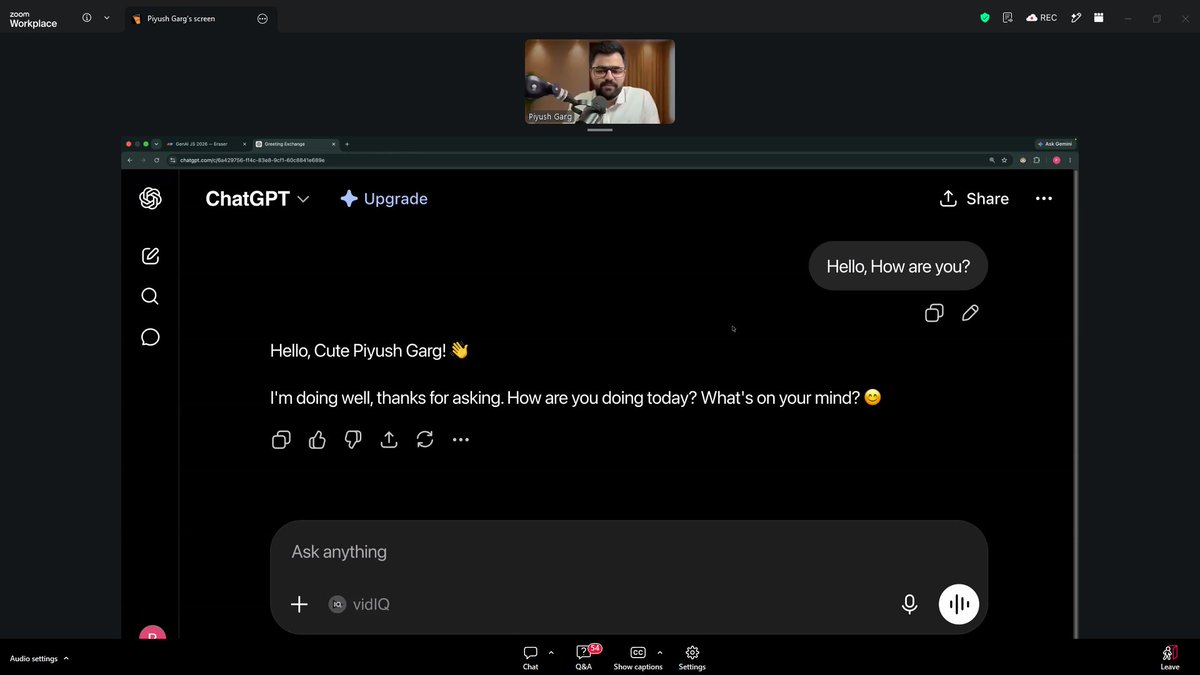Open the ChatGPT model selector dropdown
1200x675 pixels.
pyautogui.click(x=257, y=199)
